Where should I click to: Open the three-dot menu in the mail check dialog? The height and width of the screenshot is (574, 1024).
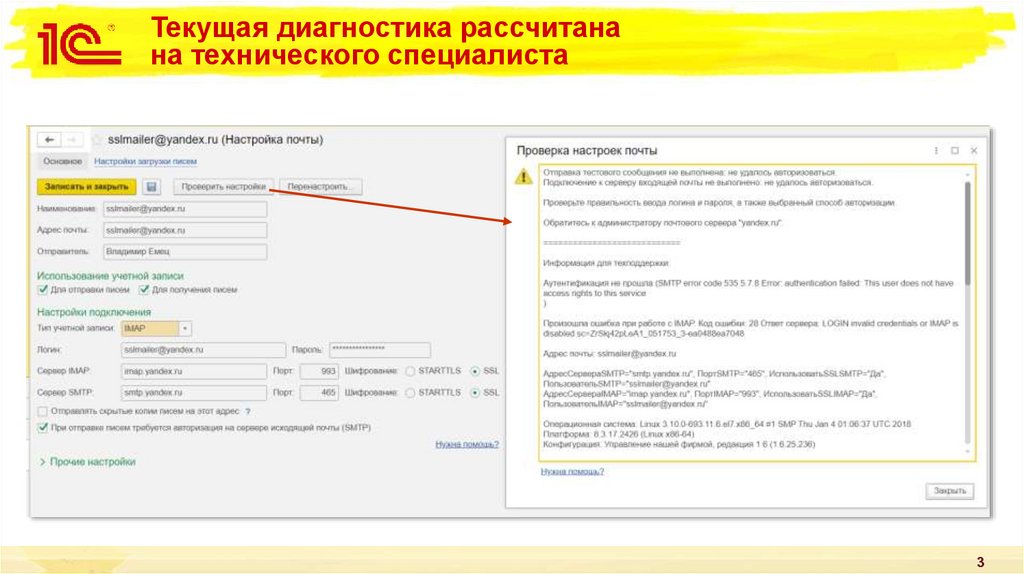936,151
